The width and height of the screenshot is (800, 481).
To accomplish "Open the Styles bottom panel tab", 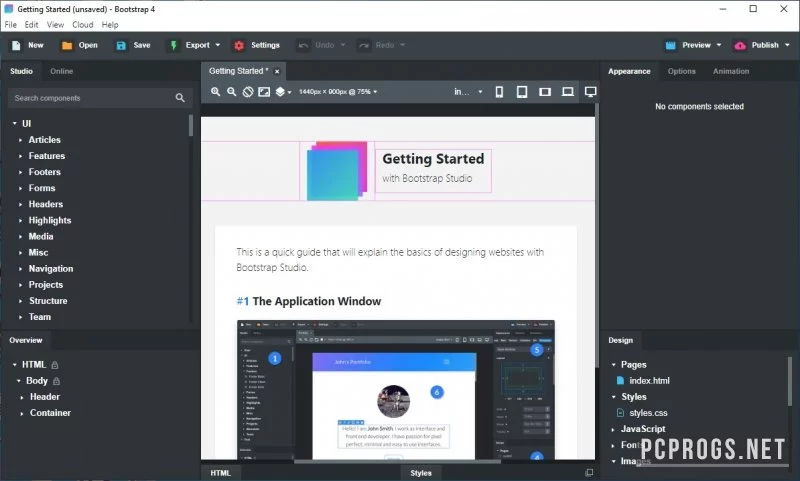I will pyautogui.click(x=421, y=473).
